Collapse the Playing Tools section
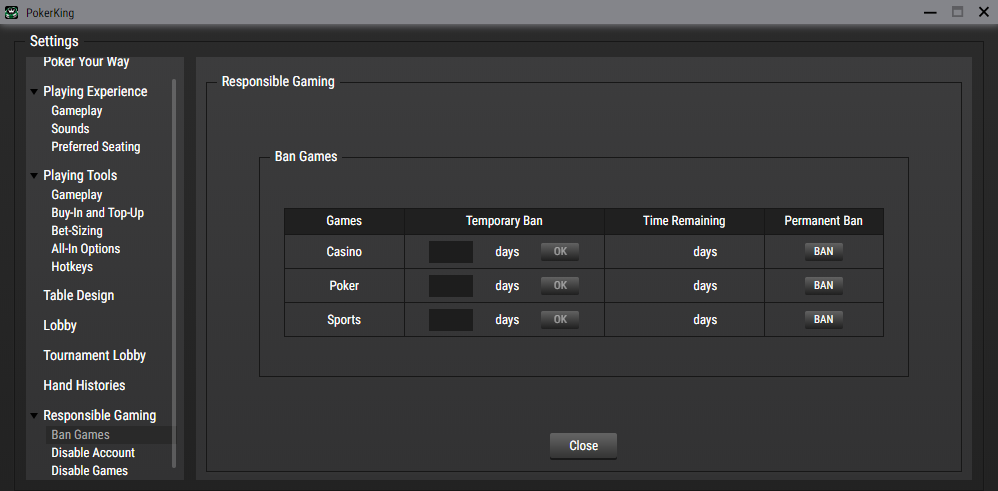This screenshot has width=998, height=491. [34, 176]
